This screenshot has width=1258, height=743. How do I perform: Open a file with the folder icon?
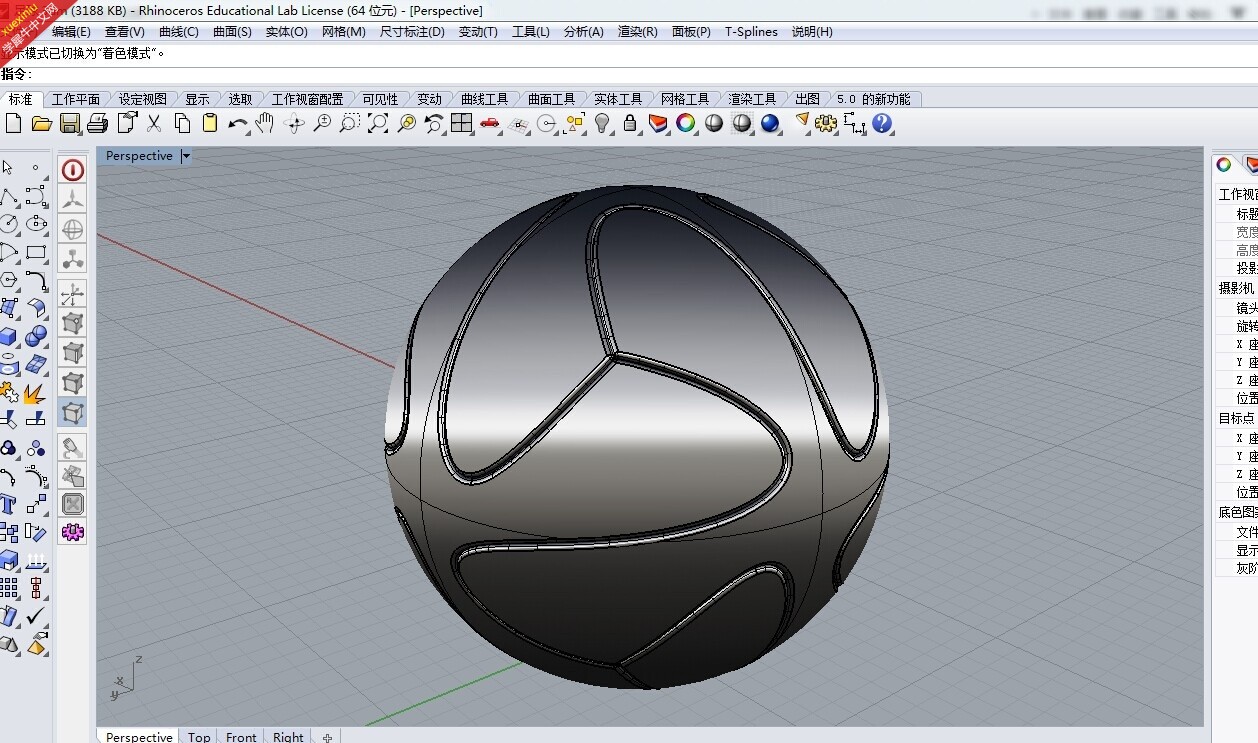tap(41, 123)
